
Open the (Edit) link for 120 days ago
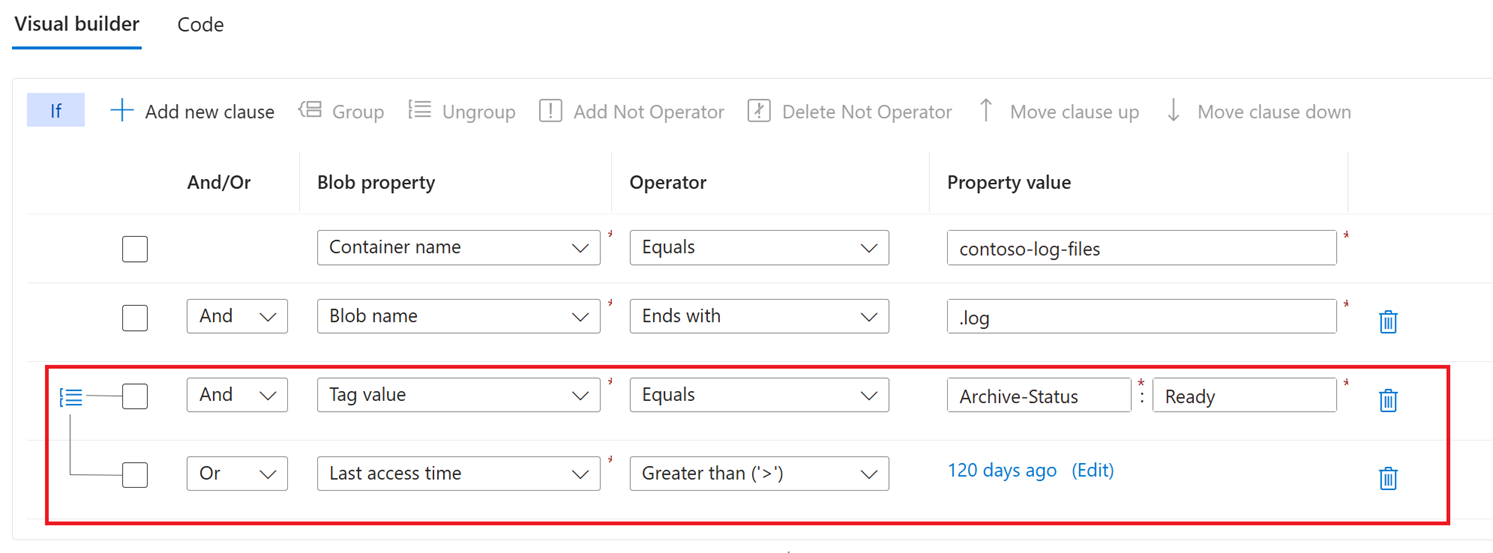click(1092, 470)
